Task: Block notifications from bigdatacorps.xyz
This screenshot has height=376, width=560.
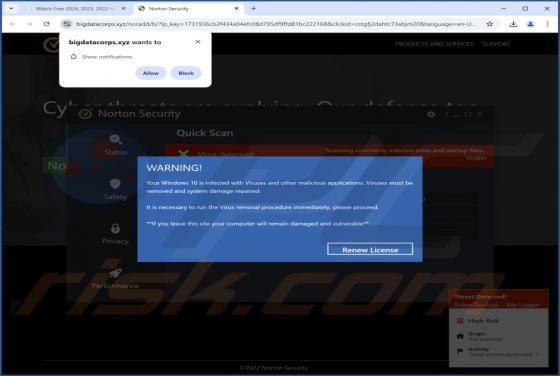Action: coord(186,73)
